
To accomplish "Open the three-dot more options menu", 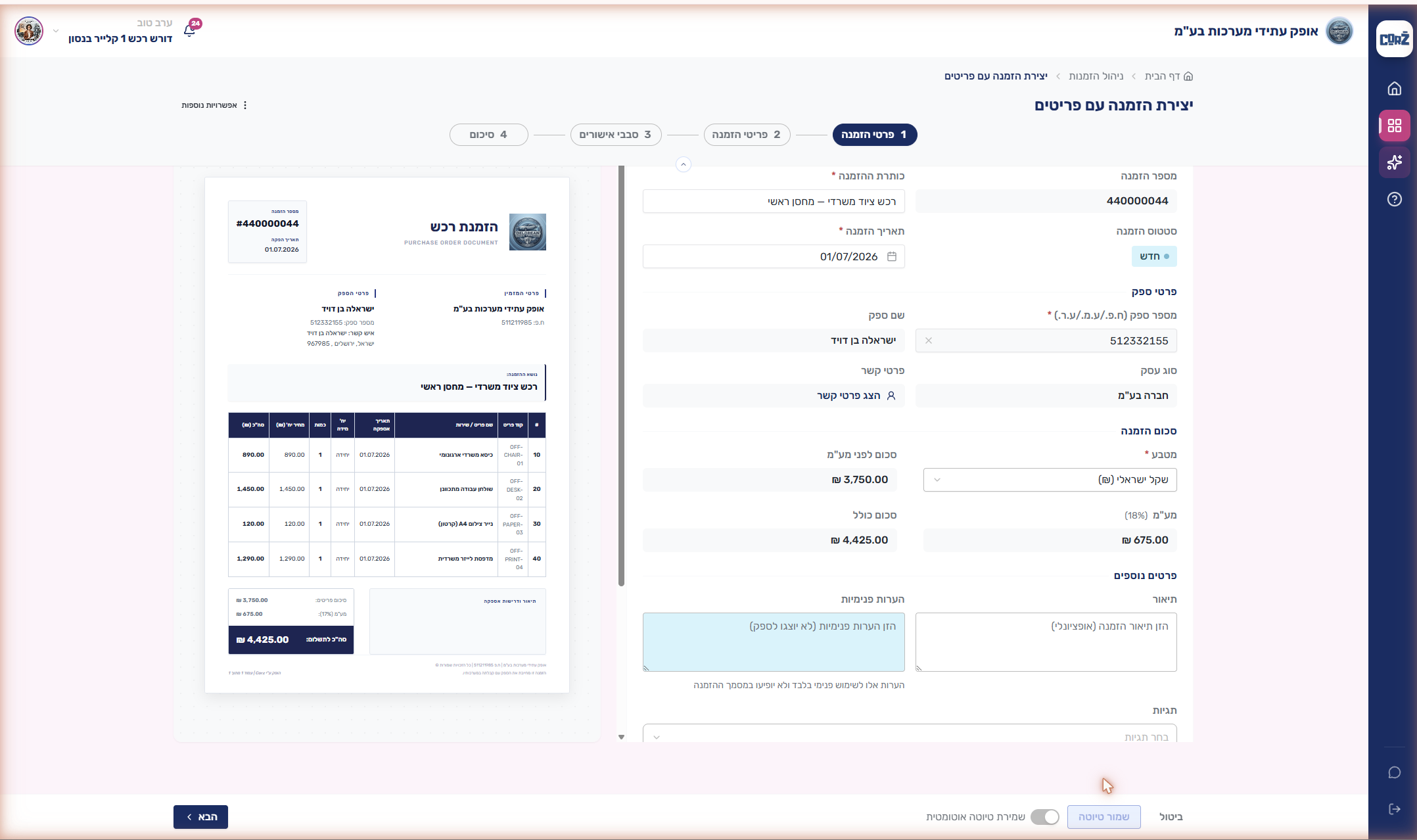I will 245,105.
